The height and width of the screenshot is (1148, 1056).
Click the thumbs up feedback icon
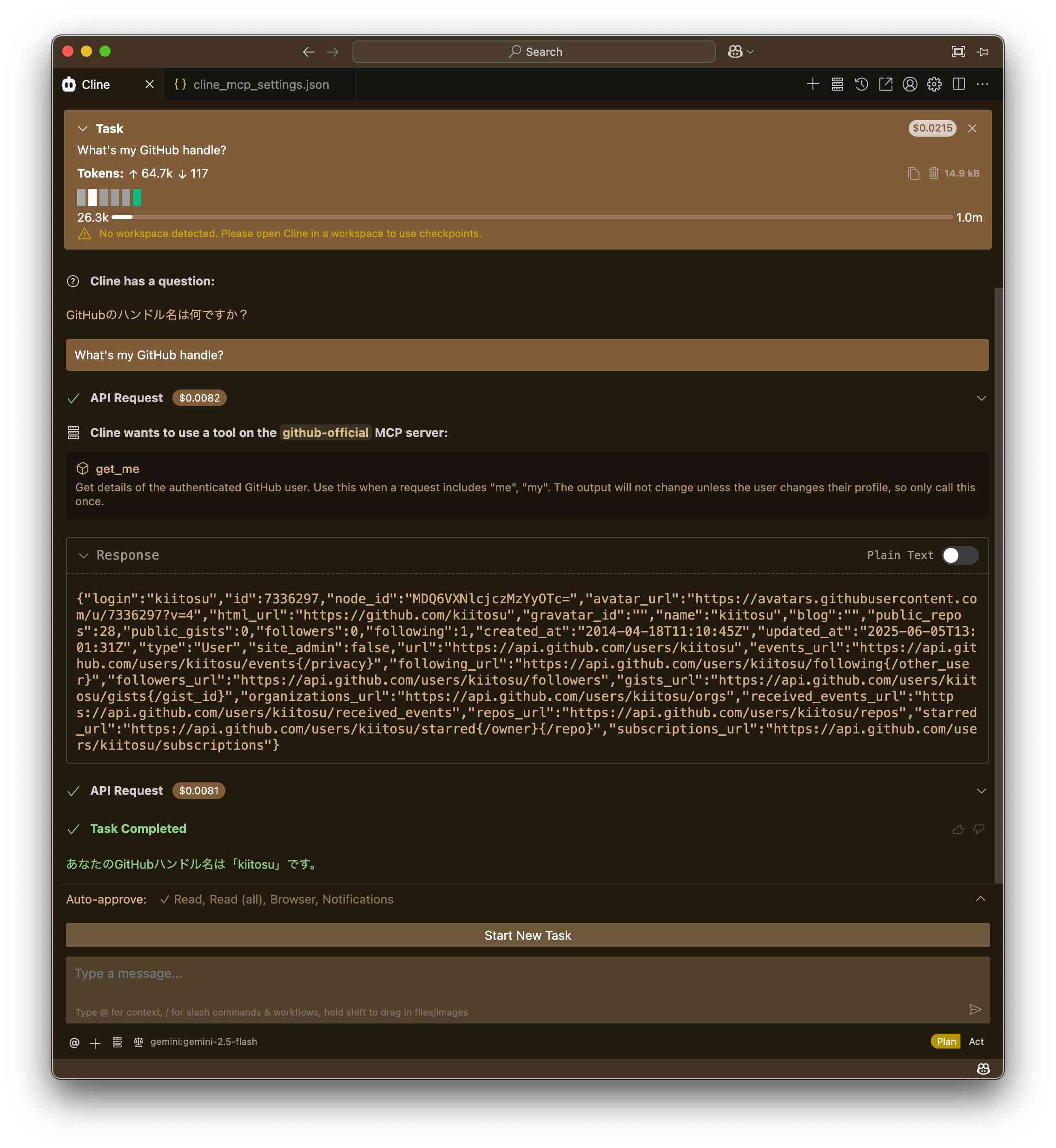(x=958, y=829)
